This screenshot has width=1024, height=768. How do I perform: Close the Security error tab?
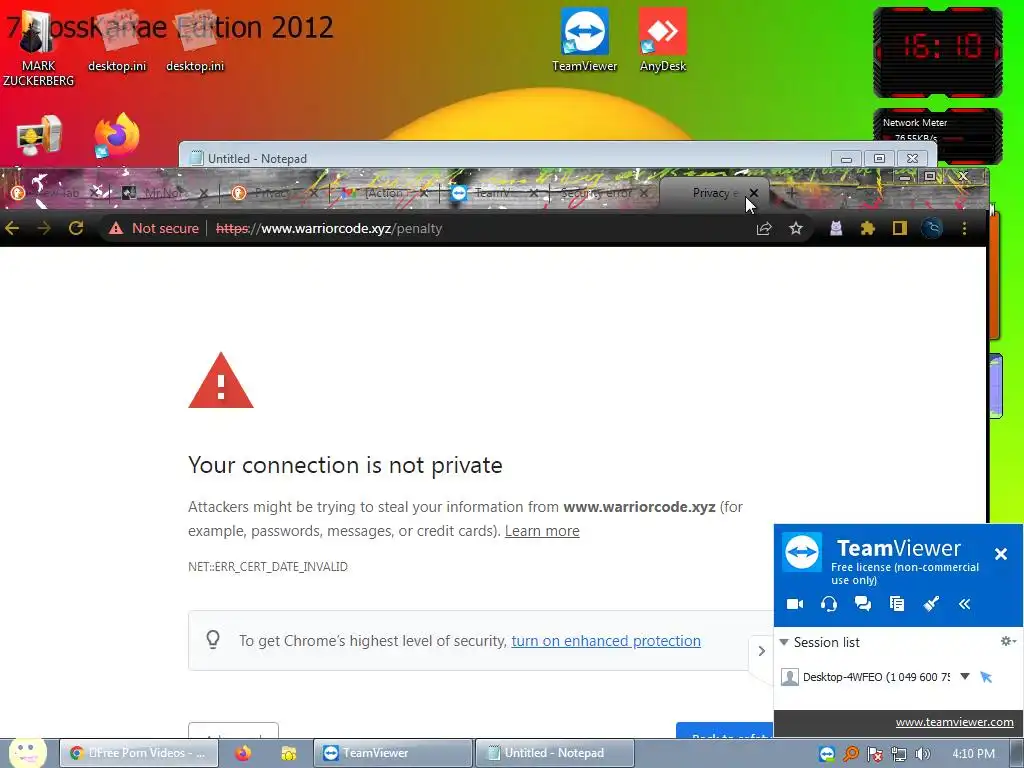[644, 193]
